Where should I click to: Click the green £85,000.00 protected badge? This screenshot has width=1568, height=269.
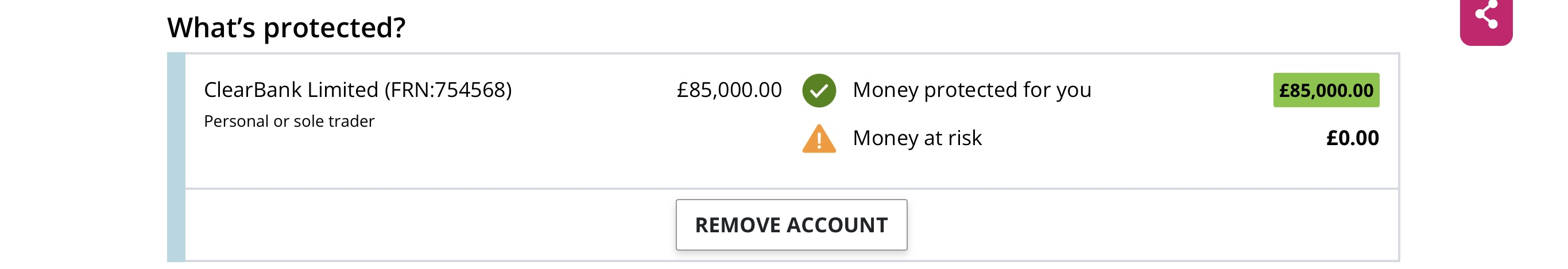(1326, 90)
